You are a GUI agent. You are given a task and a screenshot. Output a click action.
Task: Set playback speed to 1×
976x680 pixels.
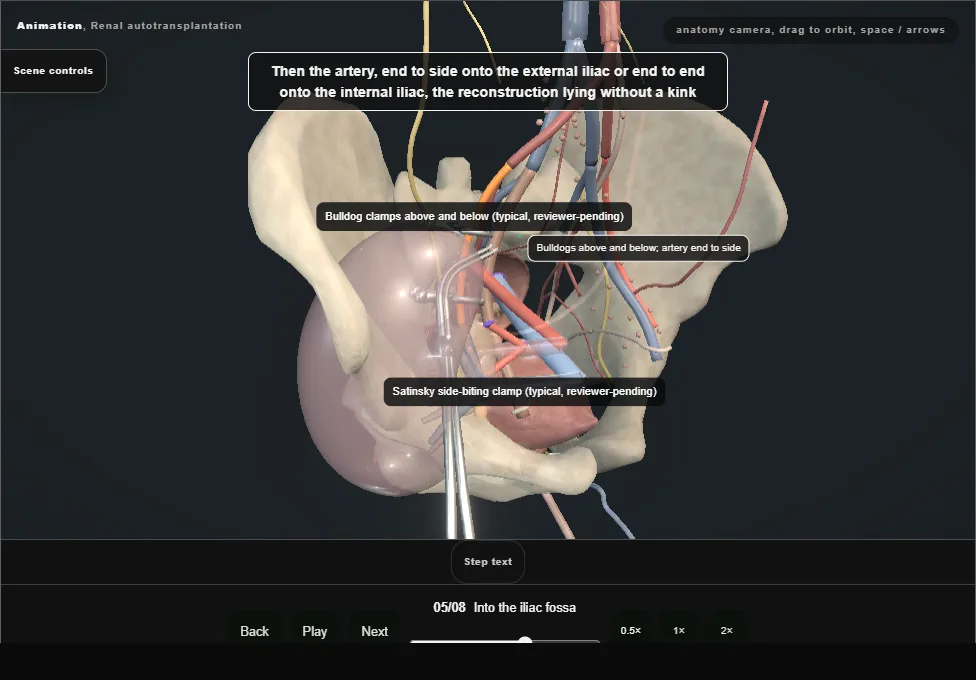(x=679, y=630)
